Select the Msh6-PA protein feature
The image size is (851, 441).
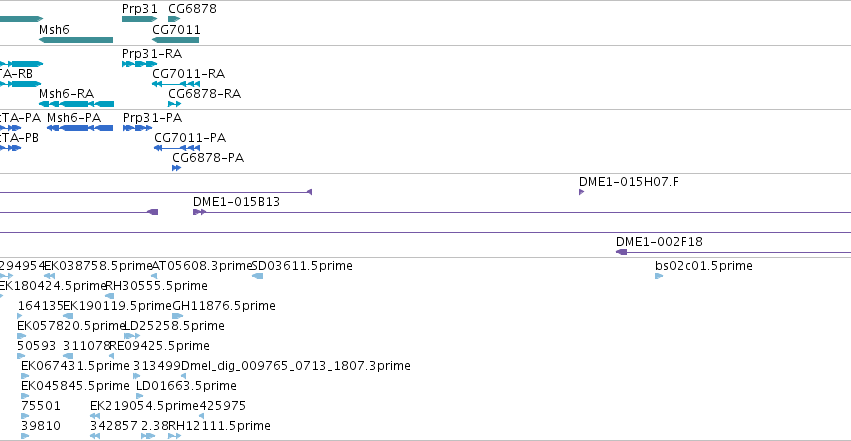pos(80,128)
